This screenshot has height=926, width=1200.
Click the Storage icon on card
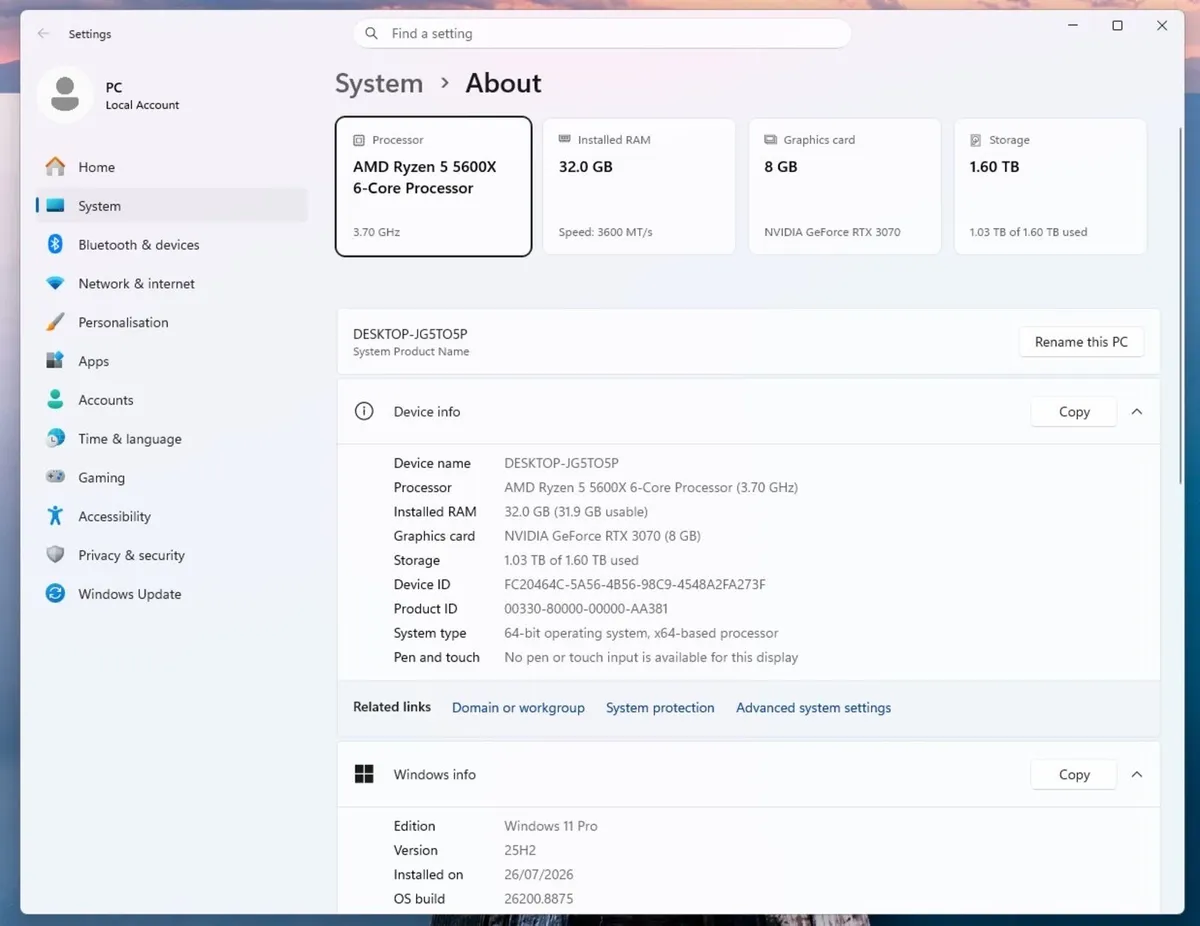click(976, 140)
